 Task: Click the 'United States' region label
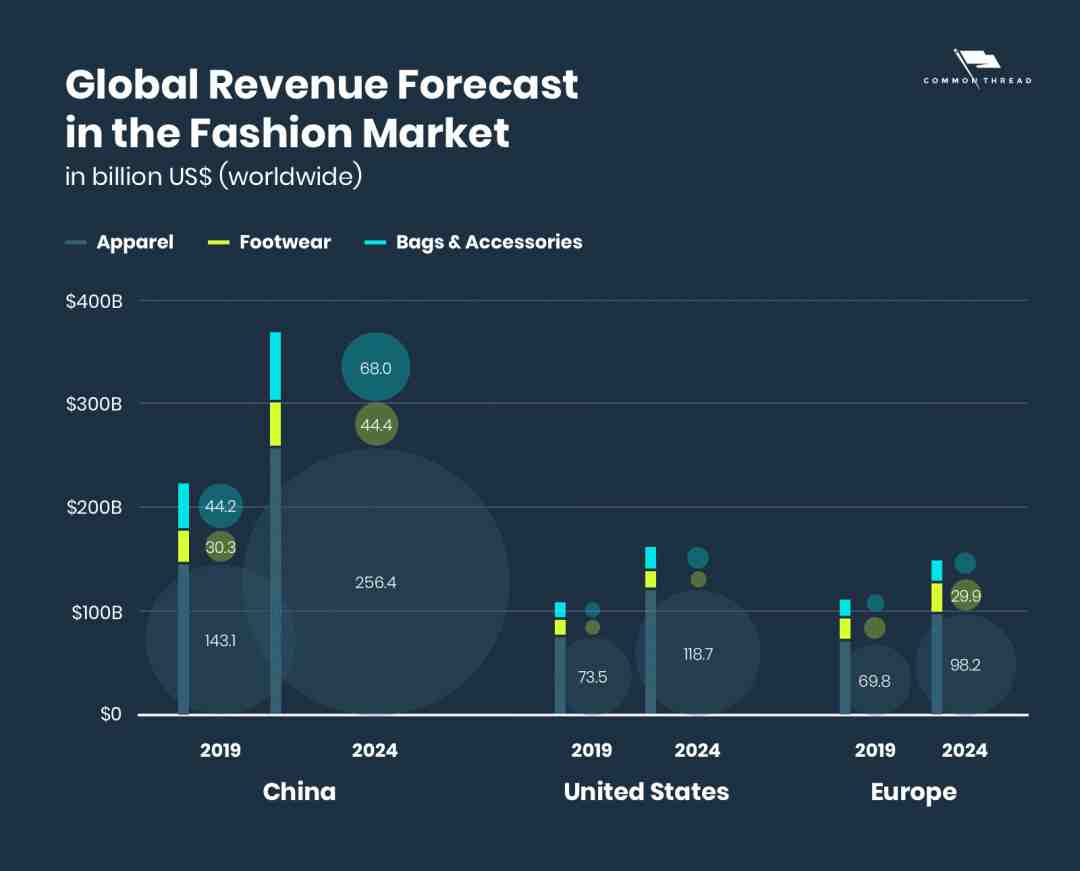point(646,792)
